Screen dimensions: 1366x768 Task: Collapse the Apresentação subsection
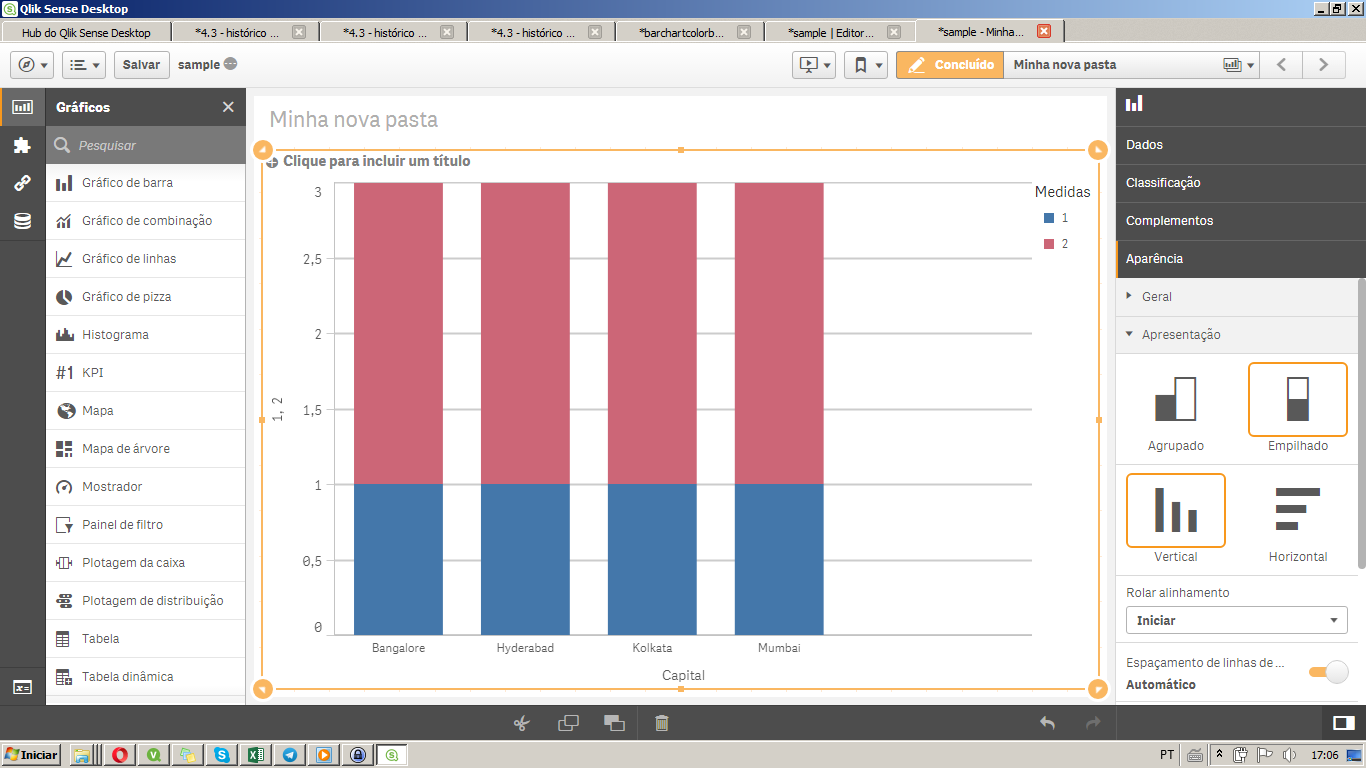[1236, 335]
